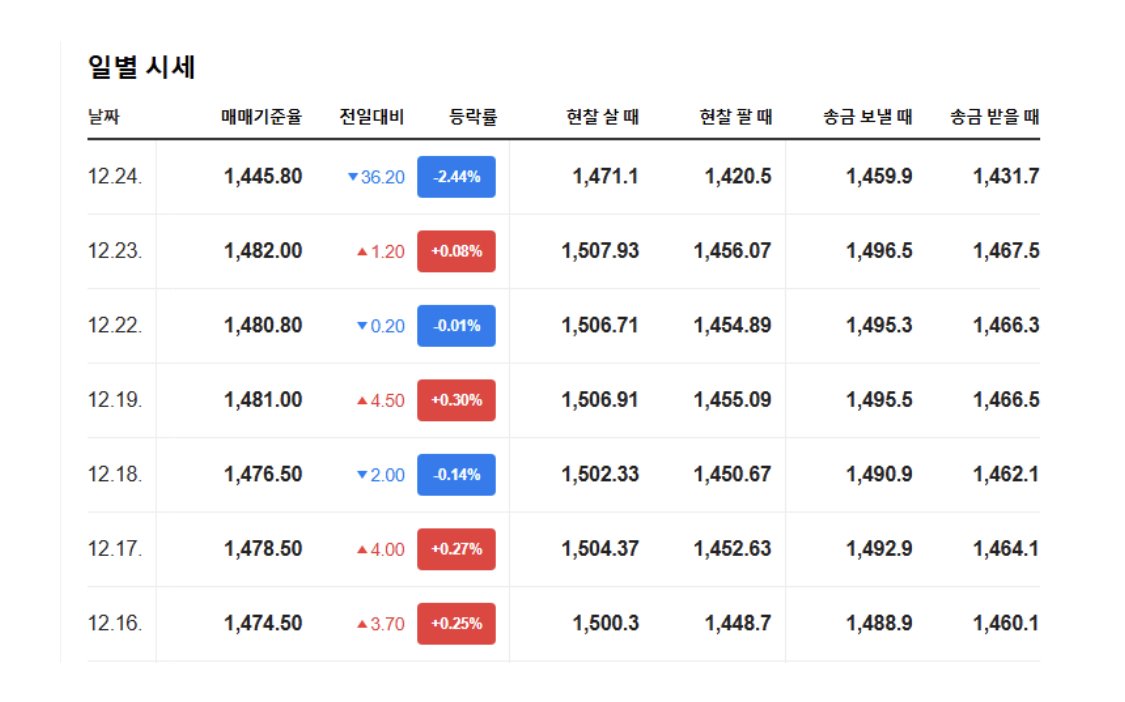Click the red up arrow beside 4.50
Screen dimensions: 1125x702
tap(362, 401)
